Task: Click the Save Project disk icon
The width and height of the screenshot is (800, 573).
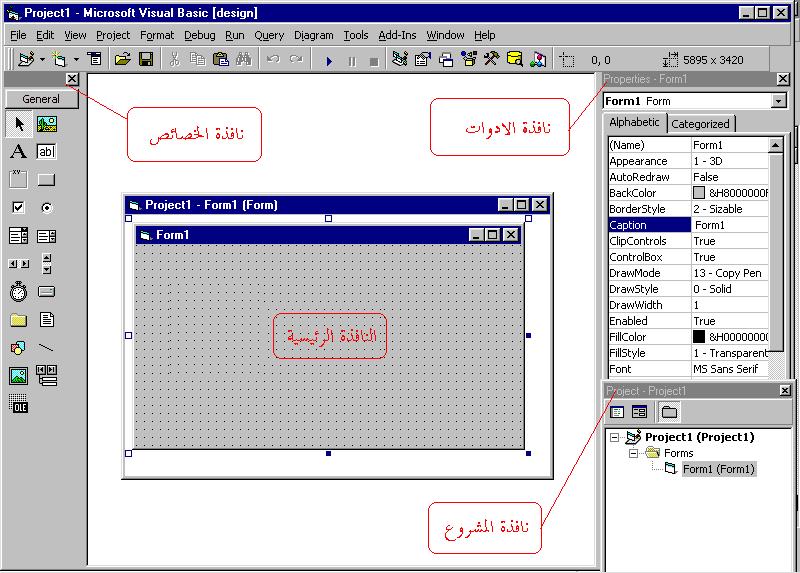Action: 146,59
